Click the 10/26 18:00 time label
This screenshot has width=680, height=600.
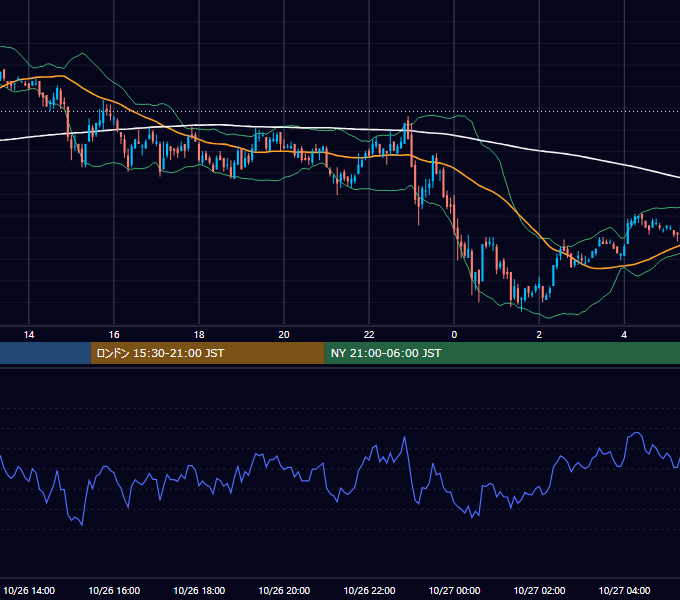[x=199, y=590]
